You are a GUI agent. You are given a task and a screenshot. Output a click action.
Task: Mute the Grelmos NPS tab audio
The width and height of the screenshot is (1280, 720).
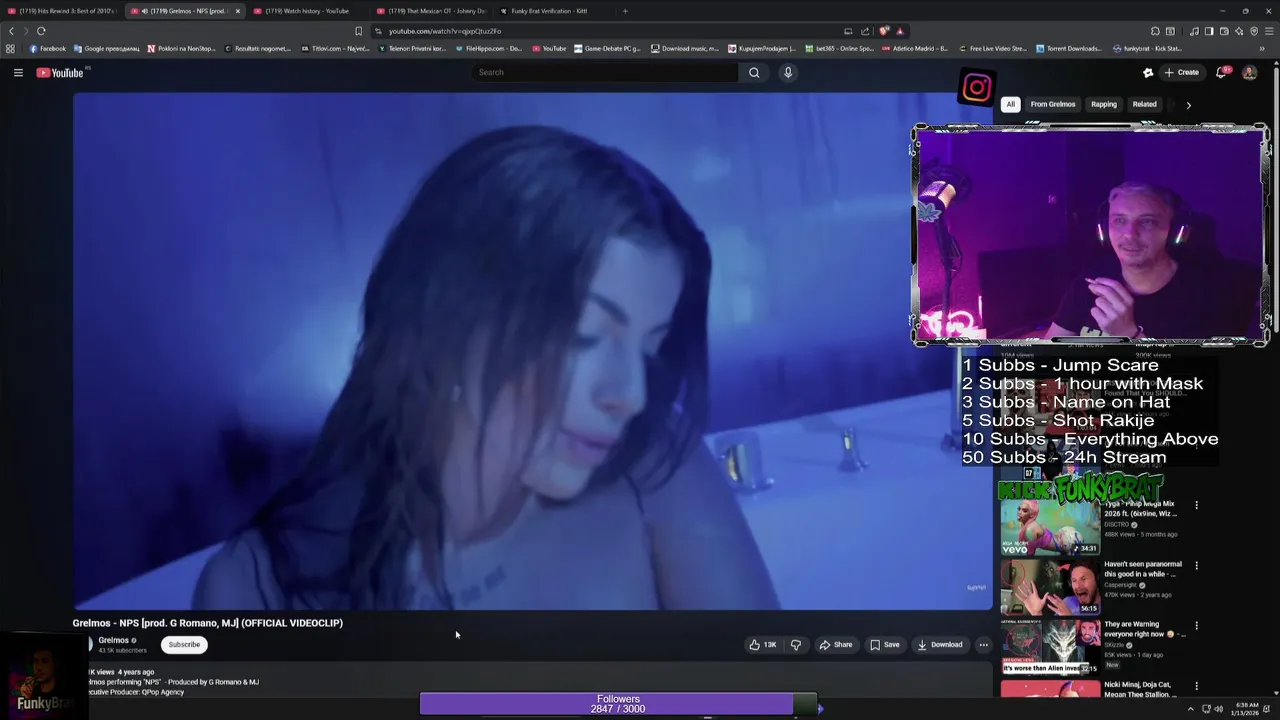click(144, 11)
